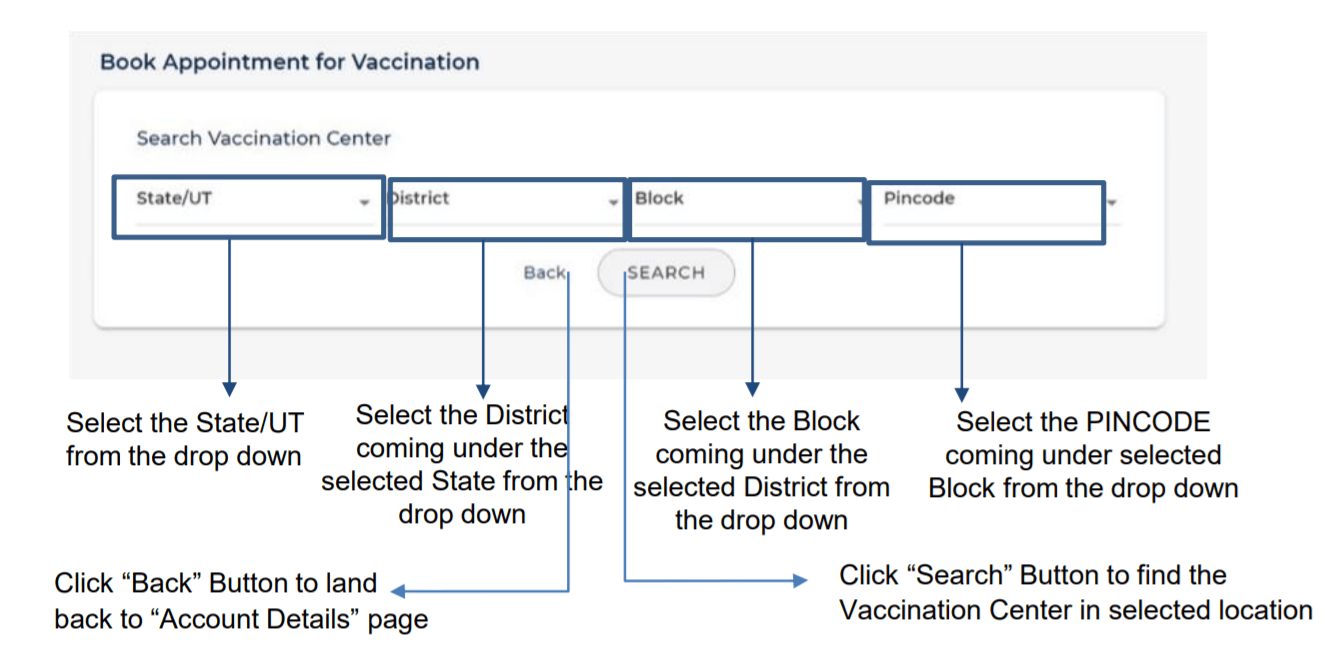Click the small arrow in District field
The width and height of the screenshot is (1337, 671).
pos(613,203)
